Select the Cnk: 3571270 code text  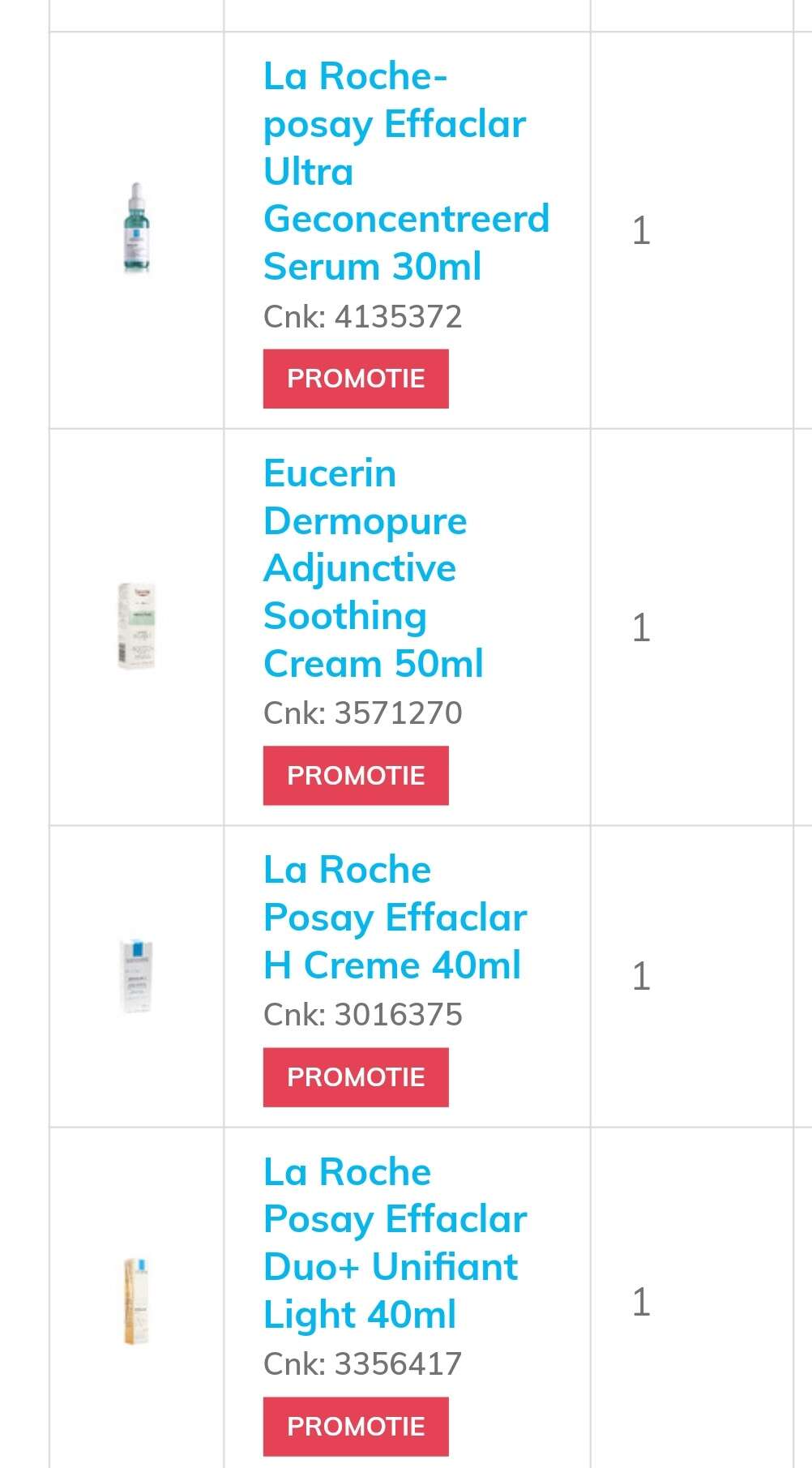coord(362,713)
